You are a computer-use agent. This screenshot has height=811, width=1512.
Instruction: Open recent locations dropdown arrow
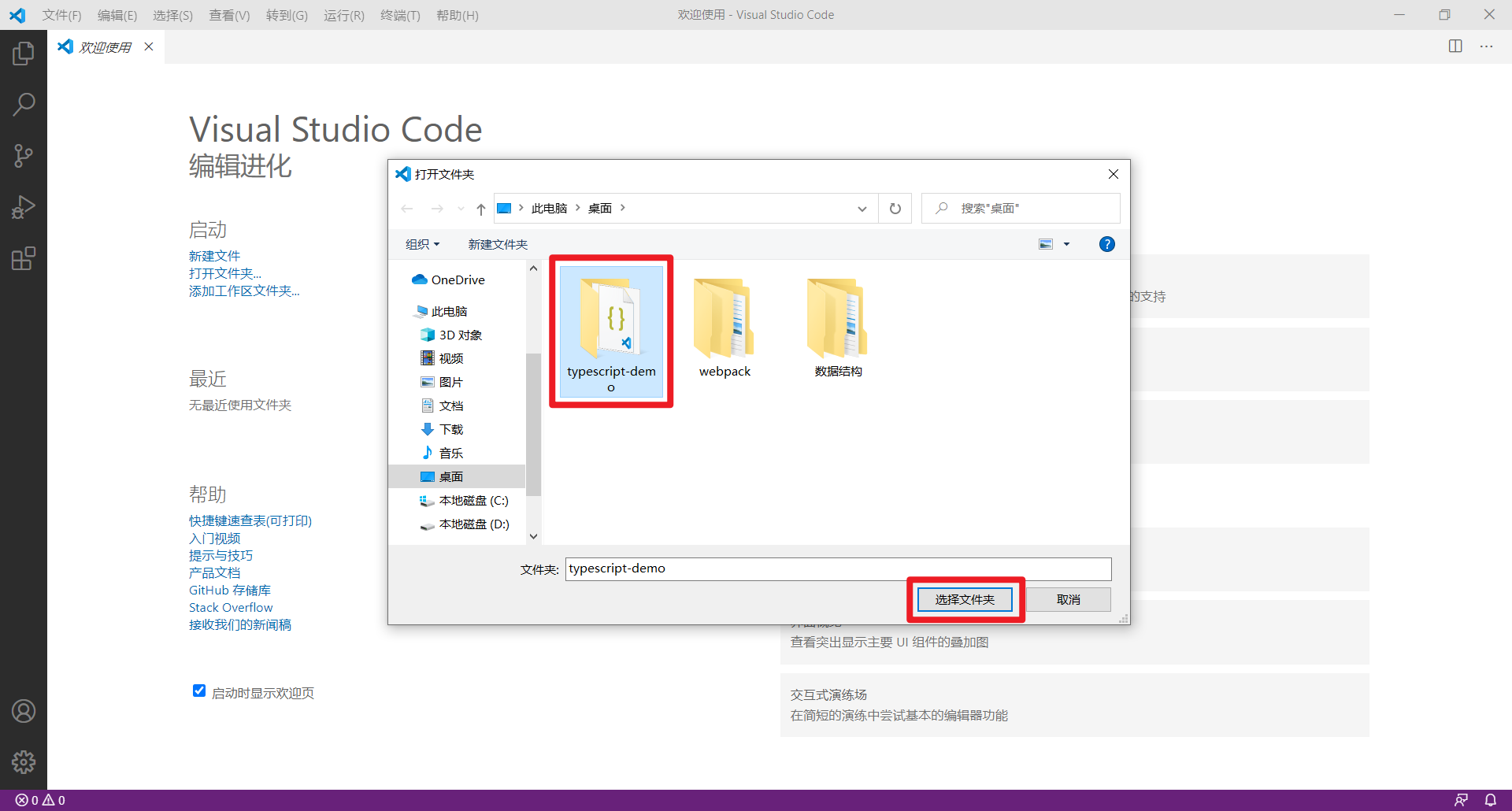tap(461, 209)
